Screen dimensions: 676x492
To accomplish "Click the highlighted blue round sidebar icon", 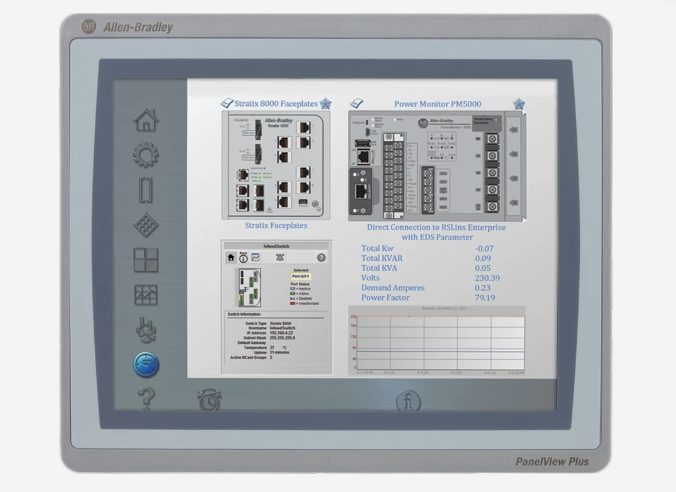I will coord(146,365).
